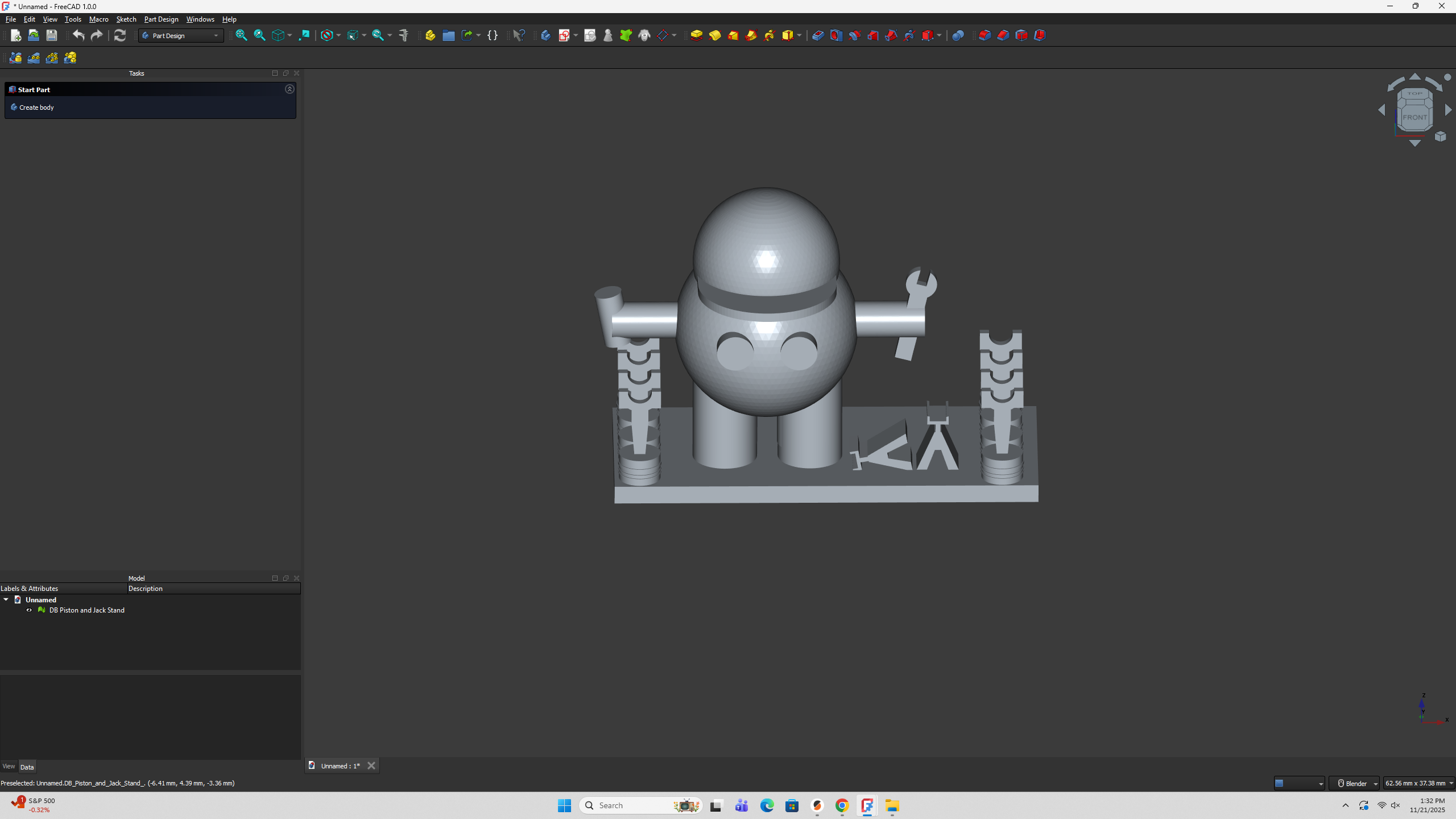This screenshot has height=819, width=1456.
Task: Click the Create Body icon in toolbar
Action: 545,35
